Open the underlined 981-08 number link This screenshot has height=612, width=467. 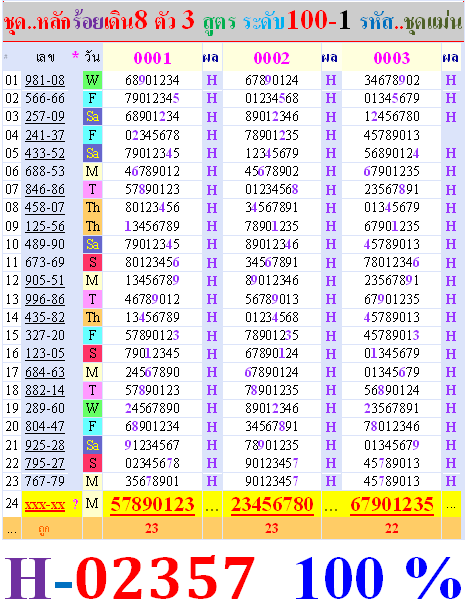click(x=45, y=80)
